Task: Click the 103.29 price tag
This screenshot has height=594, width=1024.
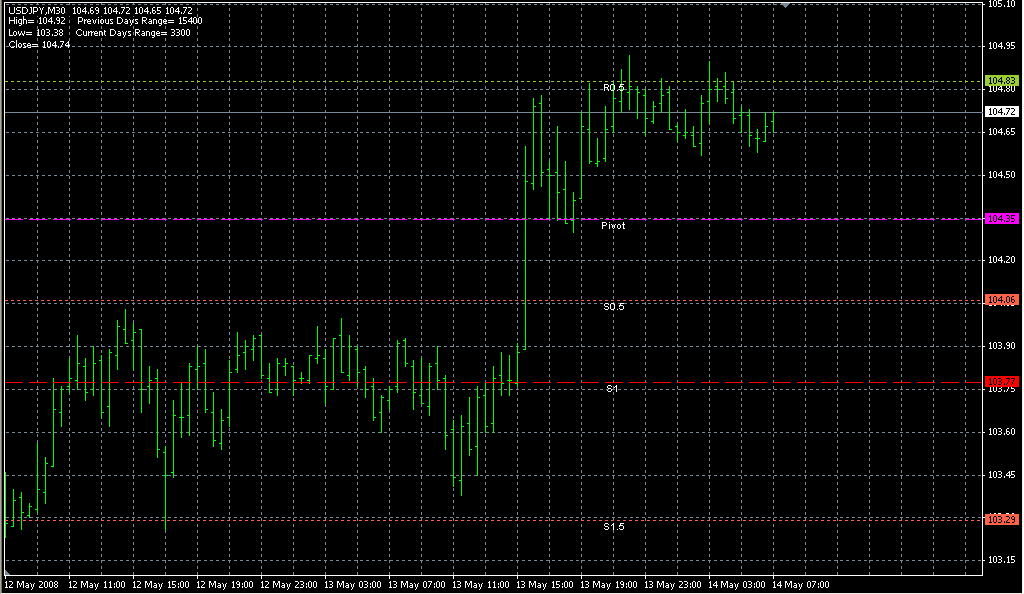Action: [x=1001, y=519]
